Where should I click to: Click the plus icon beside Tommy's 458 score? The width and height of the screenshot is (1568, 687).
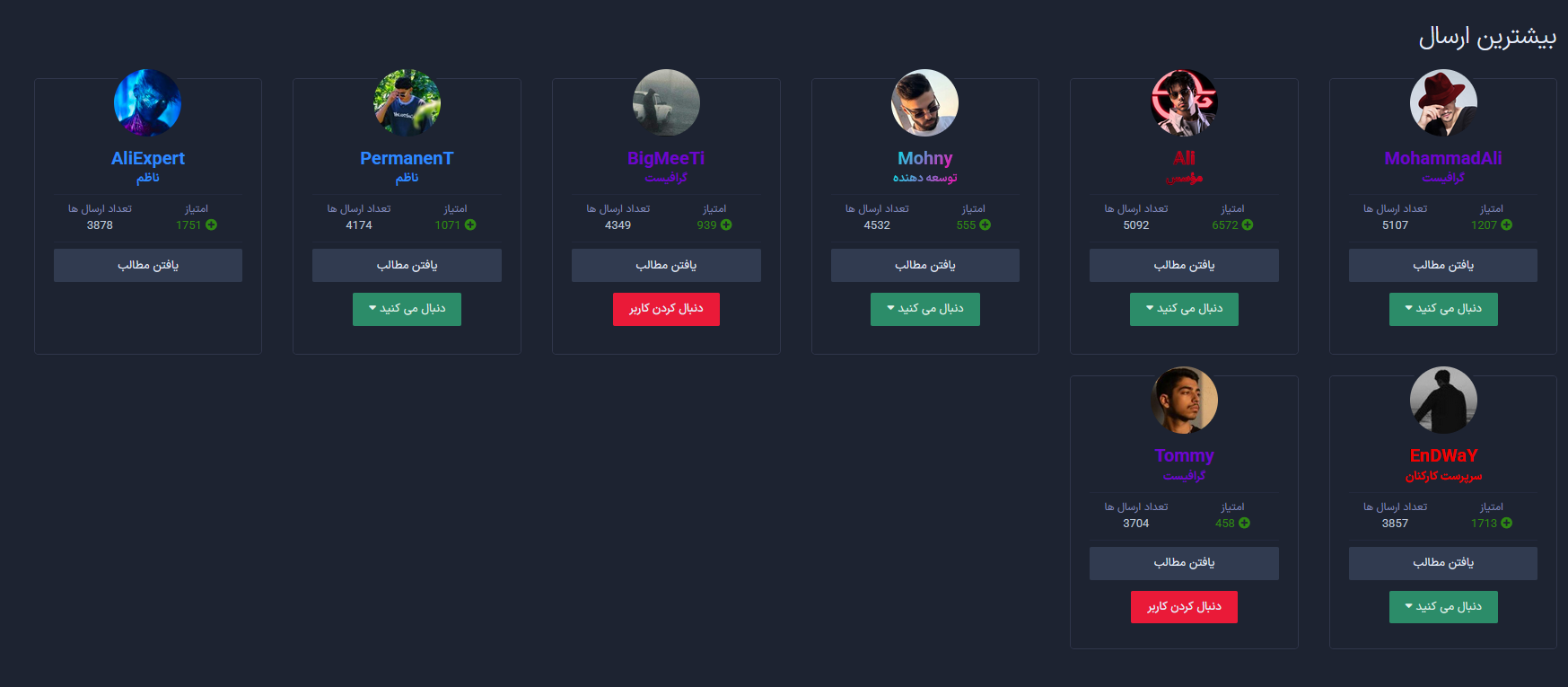[1244, 524]
